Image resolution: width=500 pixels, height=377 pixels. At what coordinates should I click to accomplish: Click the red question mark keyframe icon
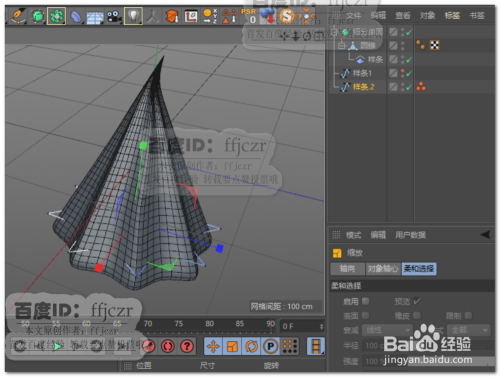(x=187, y=347)
